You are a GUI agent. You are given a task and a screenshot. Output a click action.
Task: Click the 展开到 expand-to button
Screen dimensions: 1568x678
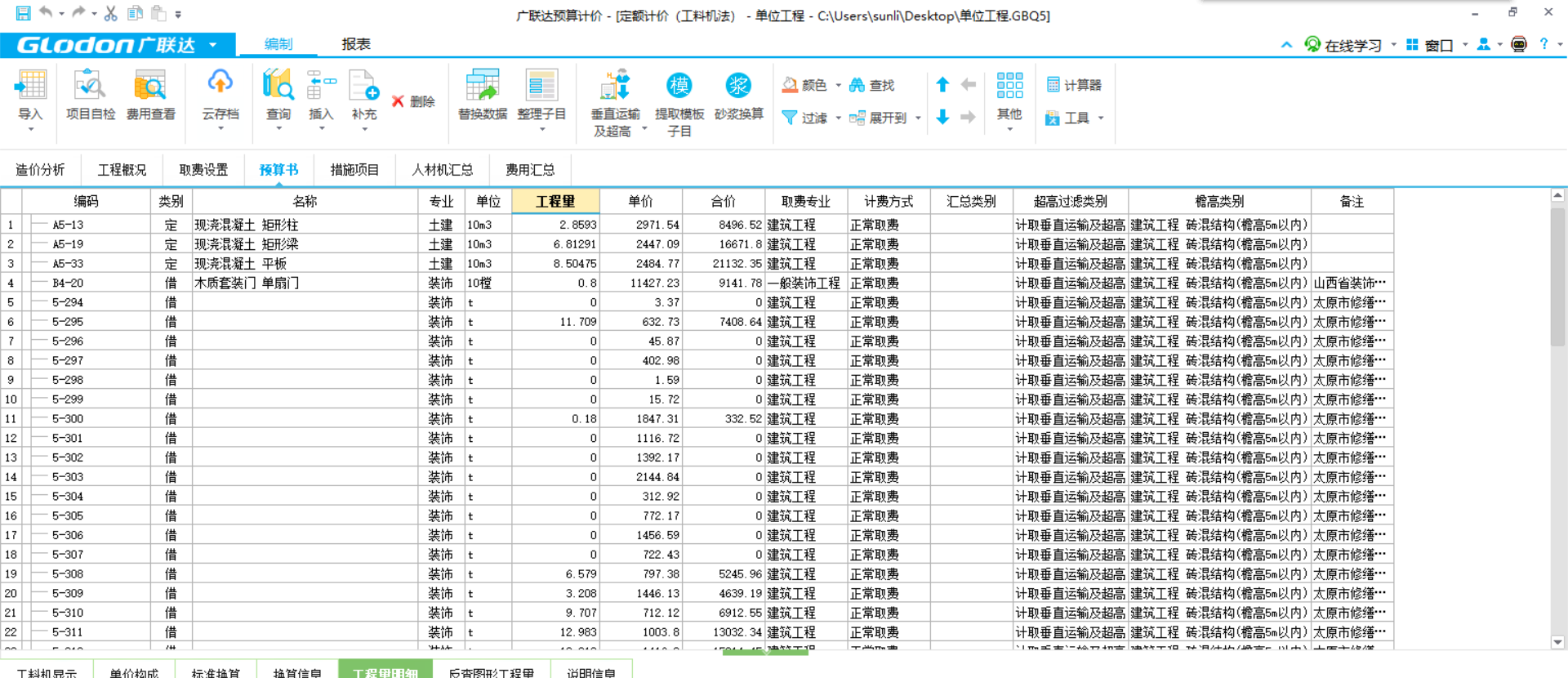(879, 118)
